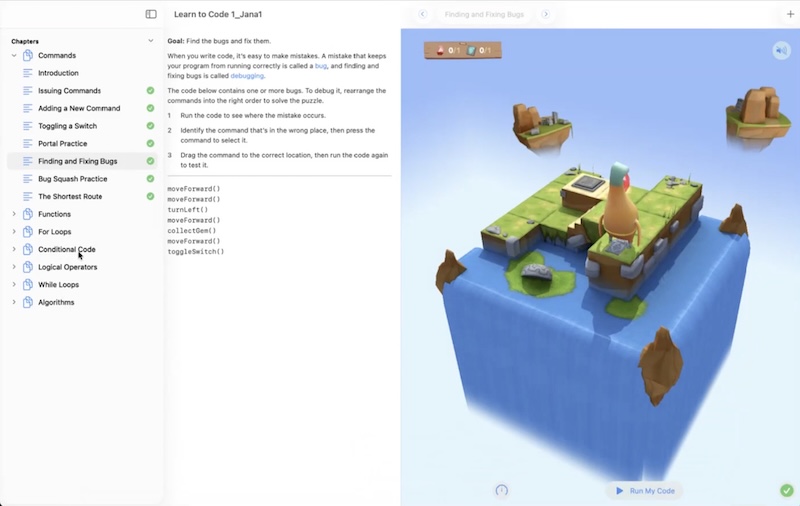Collapse the Chapters list chevron
The height and width of the screenshot is (506, 800).
tap(151, 41)
